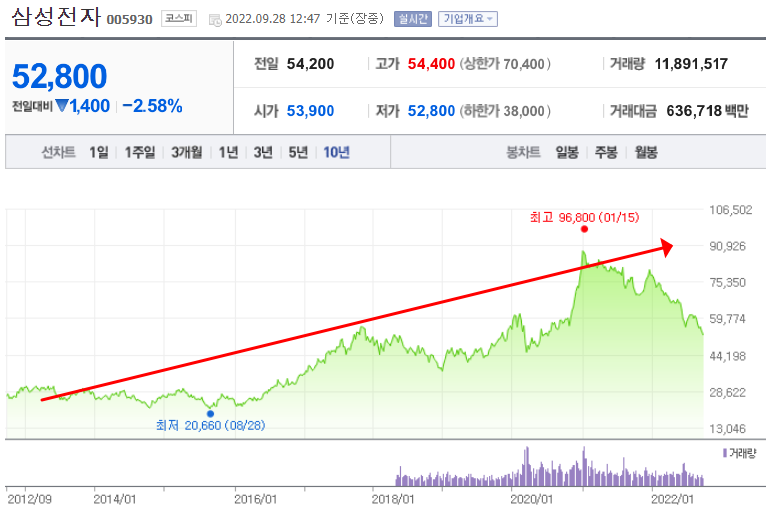Click the 상한가 70,400 text
Screen dimensions: 766x516
tap(505, 64)
